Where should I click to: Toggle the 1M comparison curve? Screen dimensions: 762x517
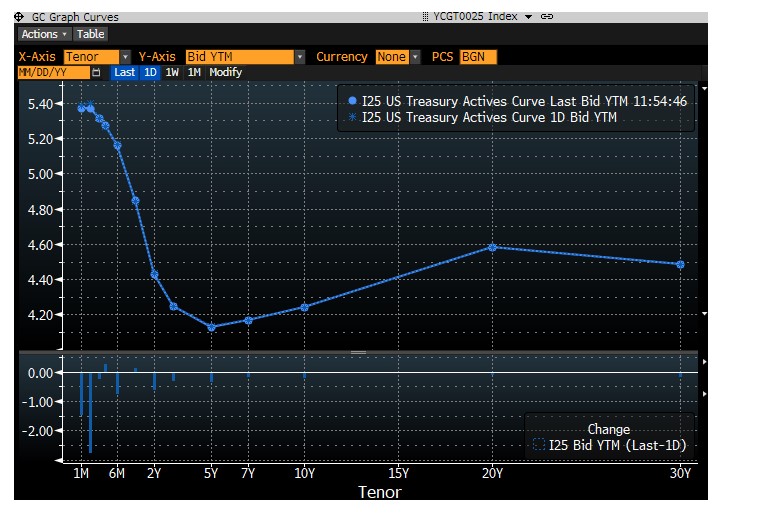(x=194, y=72)
